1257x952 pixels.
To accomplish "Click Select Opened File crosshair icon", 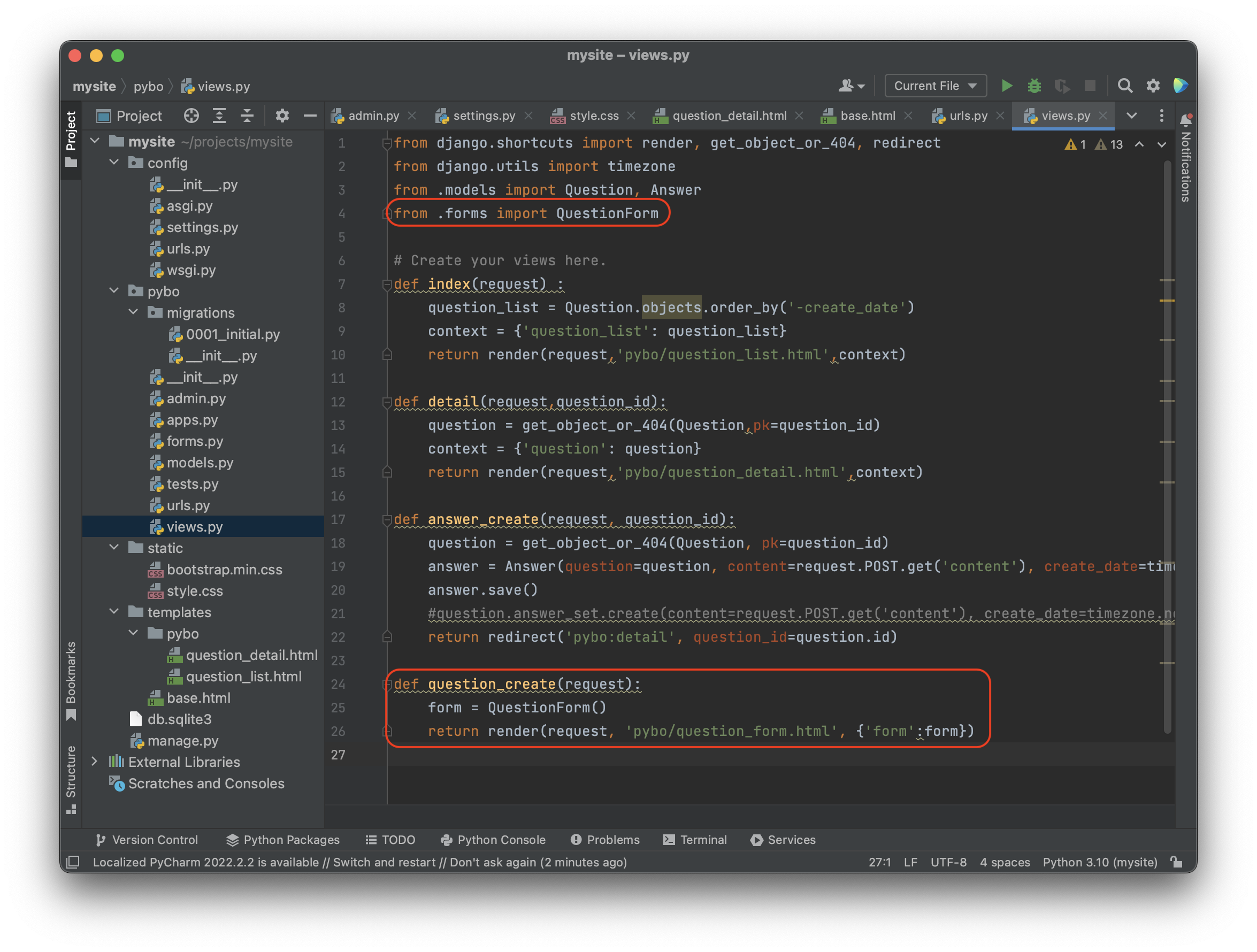I will click(191, 116).
